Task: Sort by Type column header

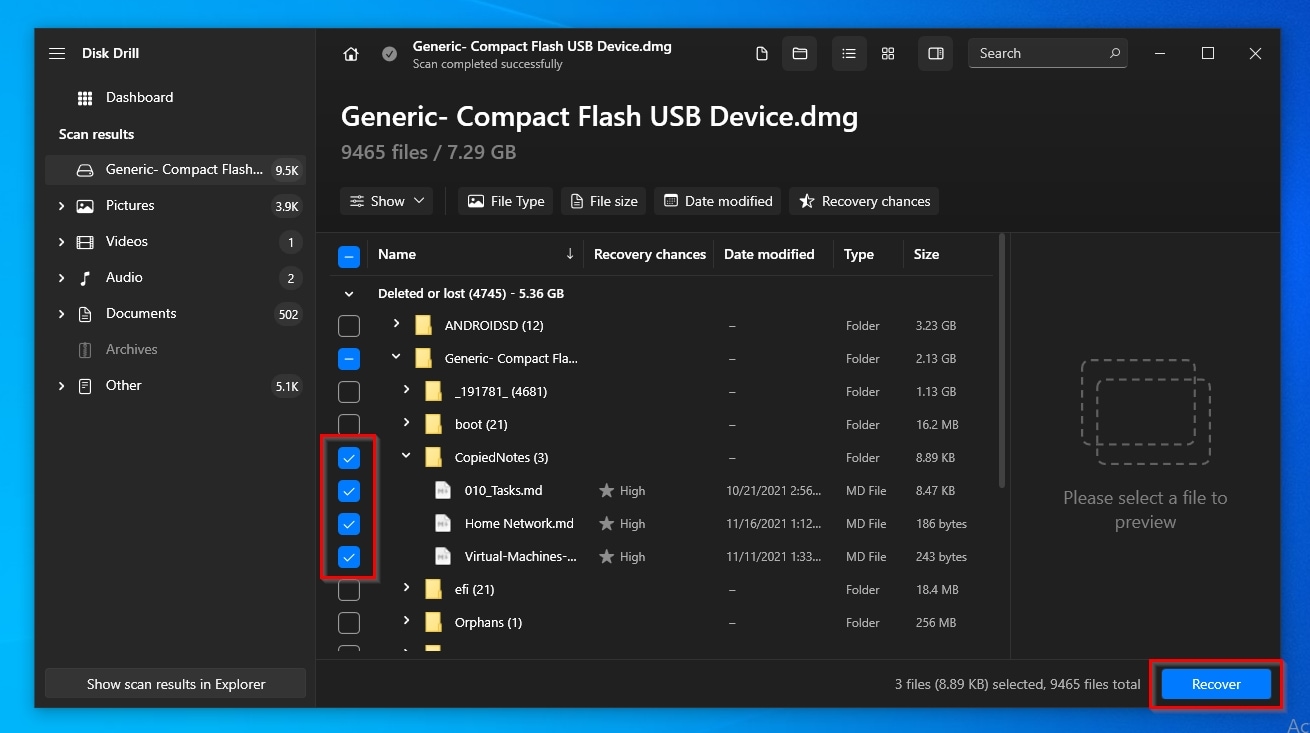Action: point(859,254)
